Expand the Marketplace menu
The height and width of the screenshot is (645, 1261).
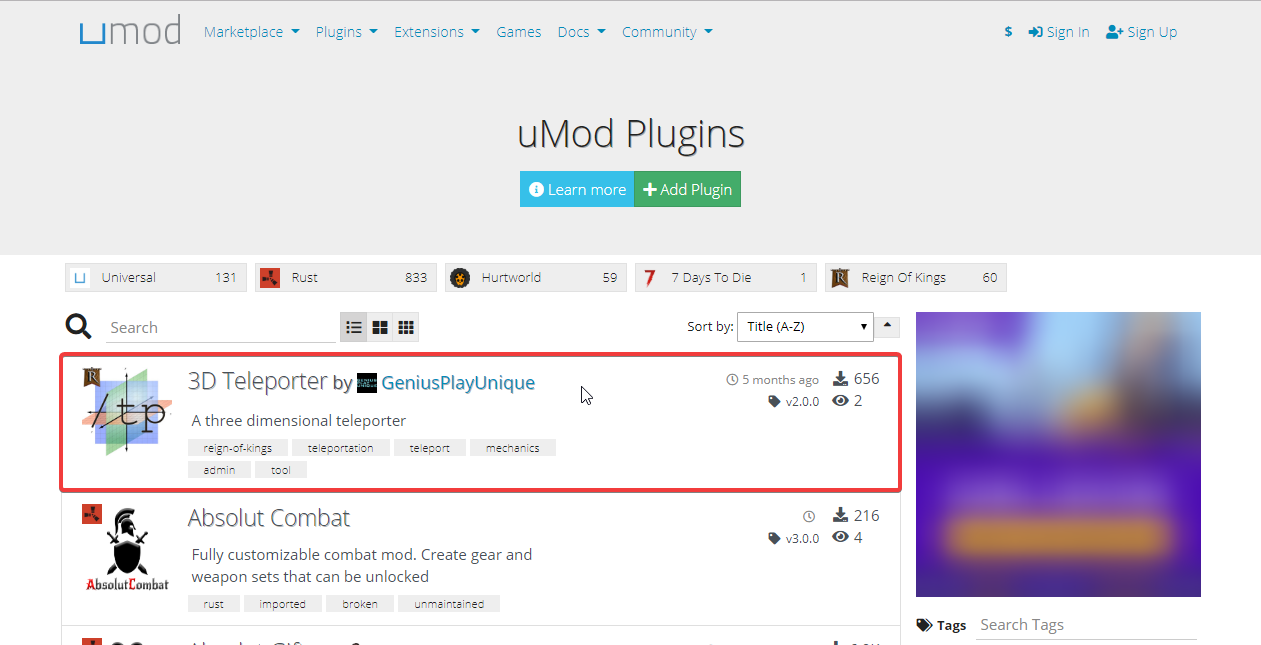click(252, 32)
